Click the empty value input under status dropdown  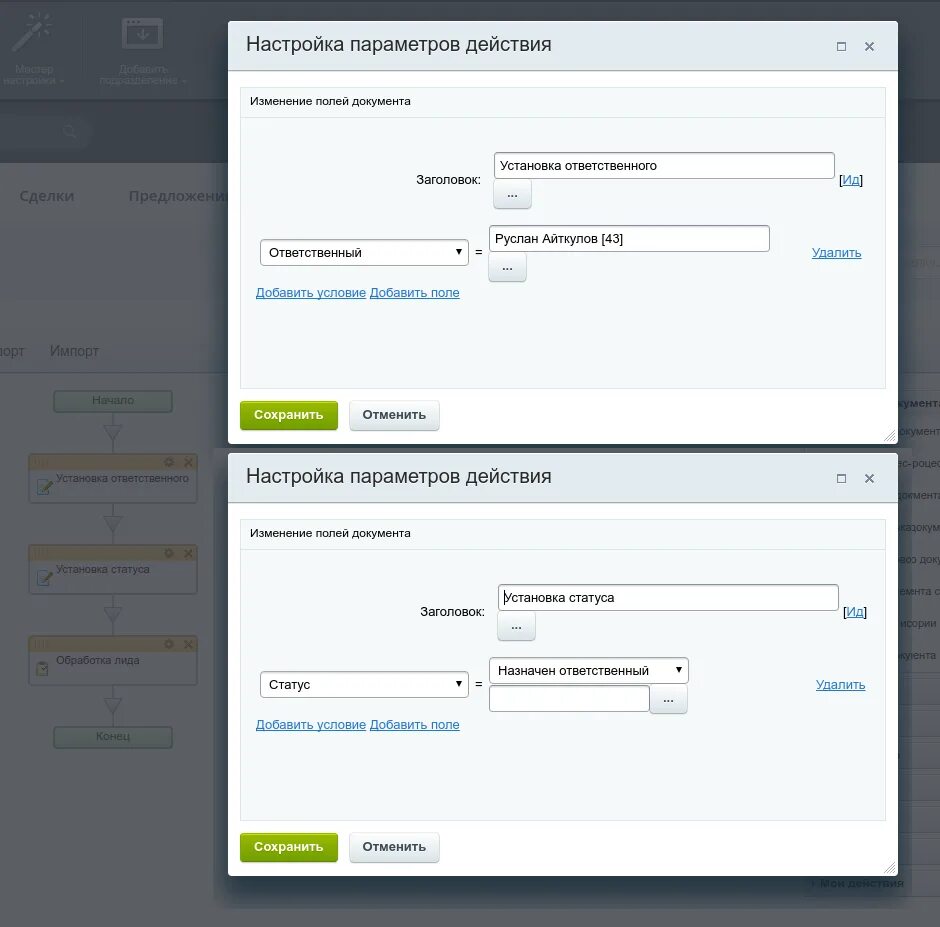point(569,699)
